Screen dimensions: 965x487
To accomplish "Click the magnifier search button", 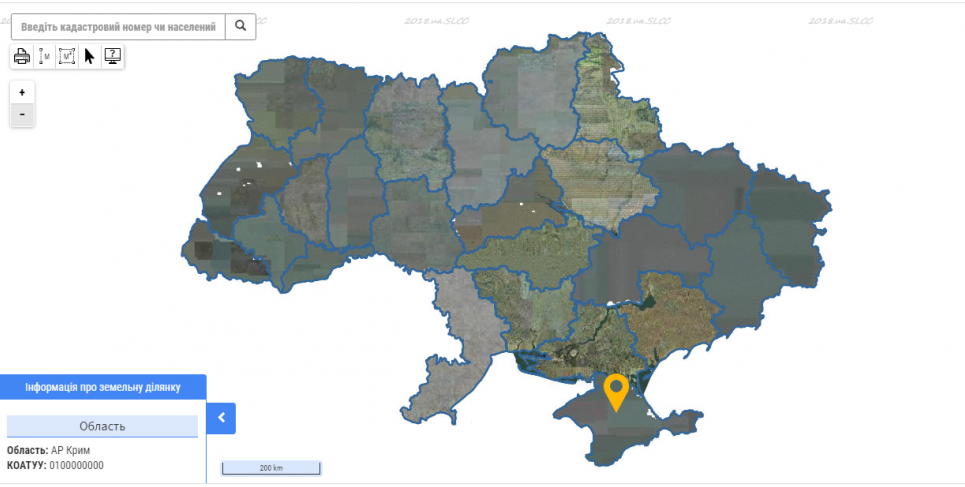I will tap(241, 27).
